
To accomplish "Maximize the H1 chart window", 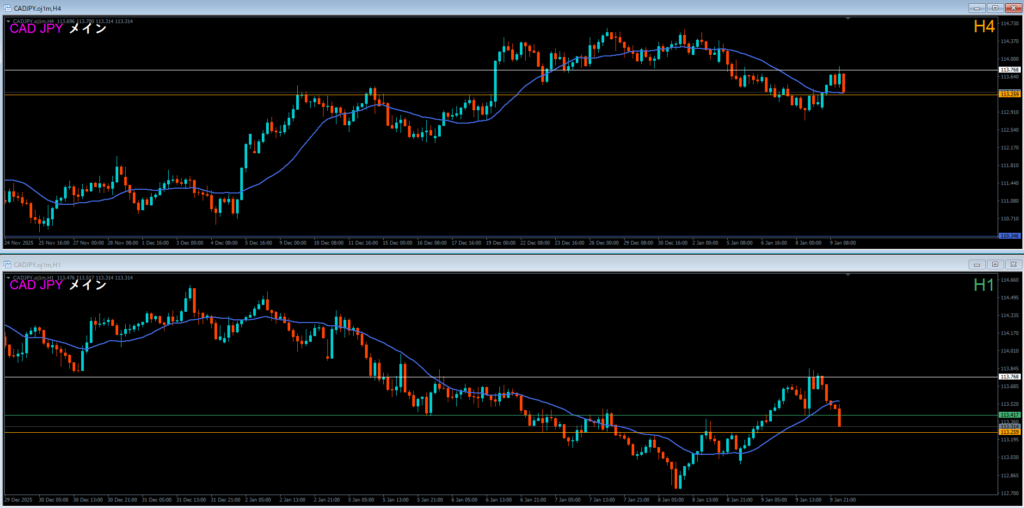I will coord(994,264).
